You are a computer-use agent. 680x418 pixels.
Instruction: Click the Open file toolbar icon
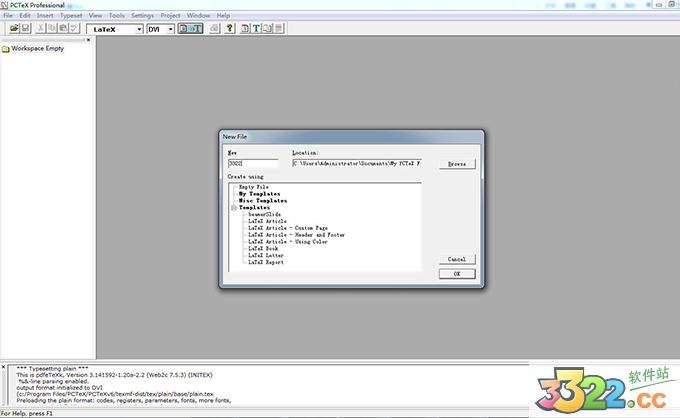tap(14, 29)
